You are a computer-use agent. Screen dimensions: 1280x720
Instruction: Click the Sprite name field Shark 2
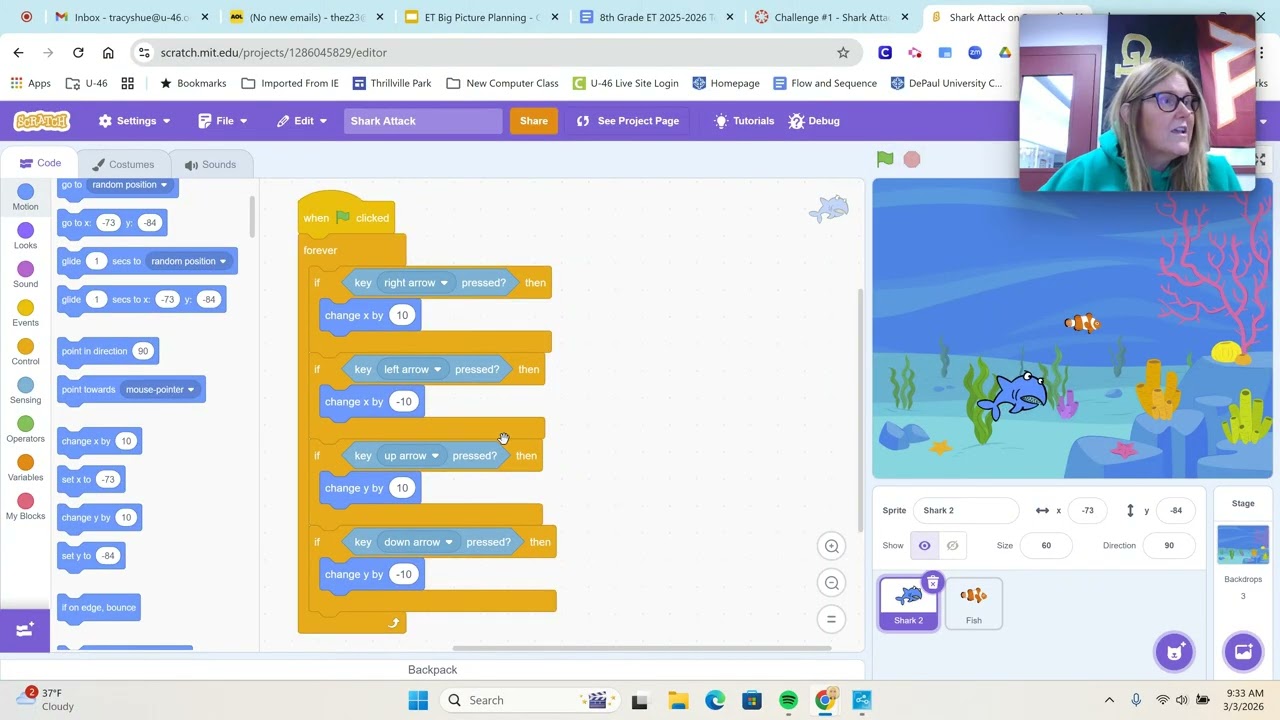[x=965, y=510]
